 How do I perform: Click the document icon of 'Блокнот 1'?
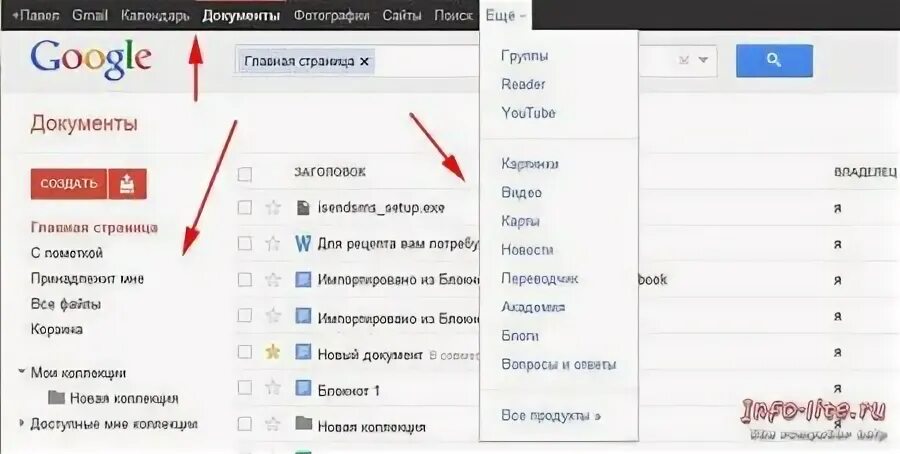point(303,388)
